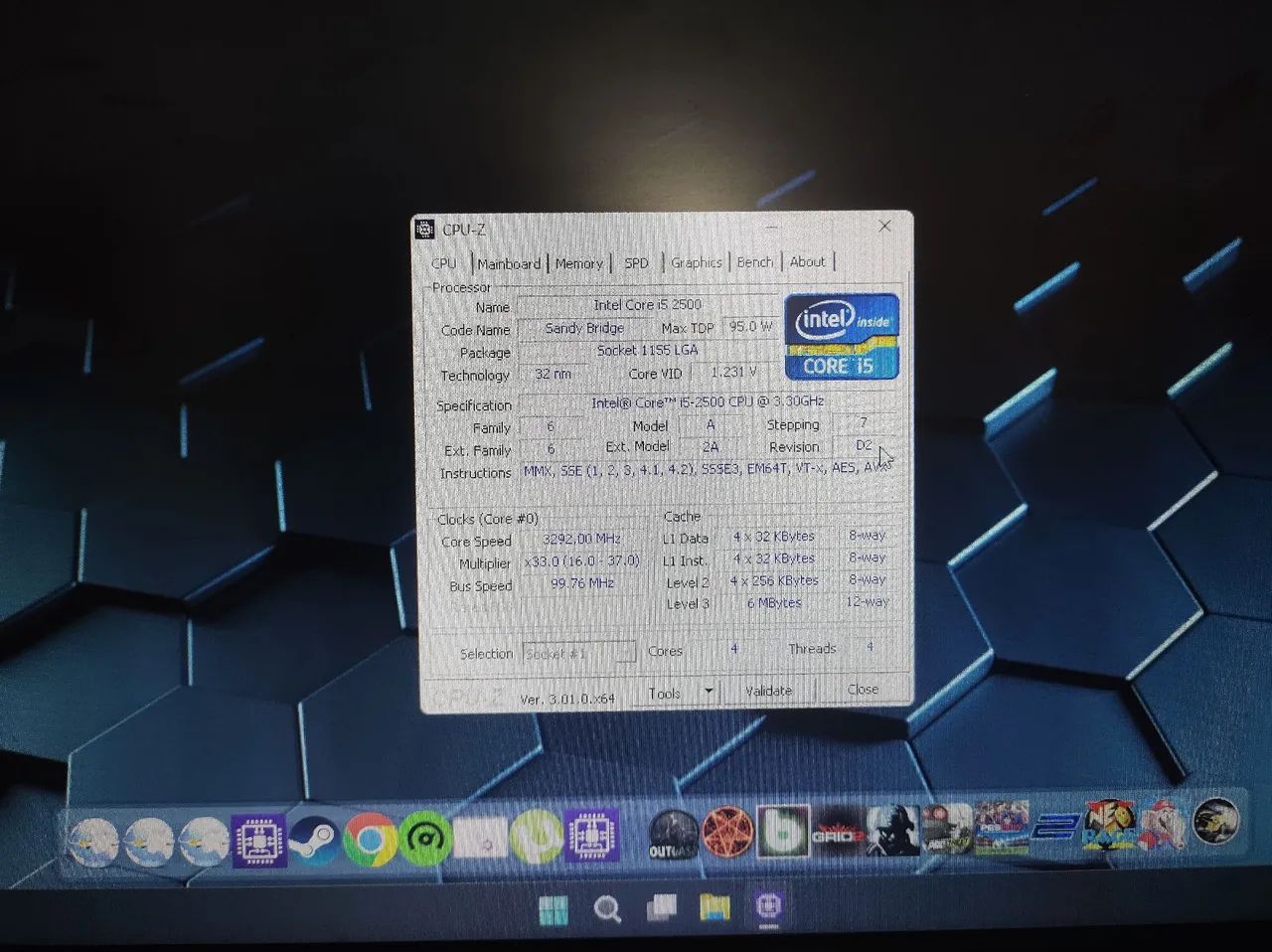
Task: Click the Specification 'i5-2500 CPU @ 3.30GHz' field
Action: 708,402
